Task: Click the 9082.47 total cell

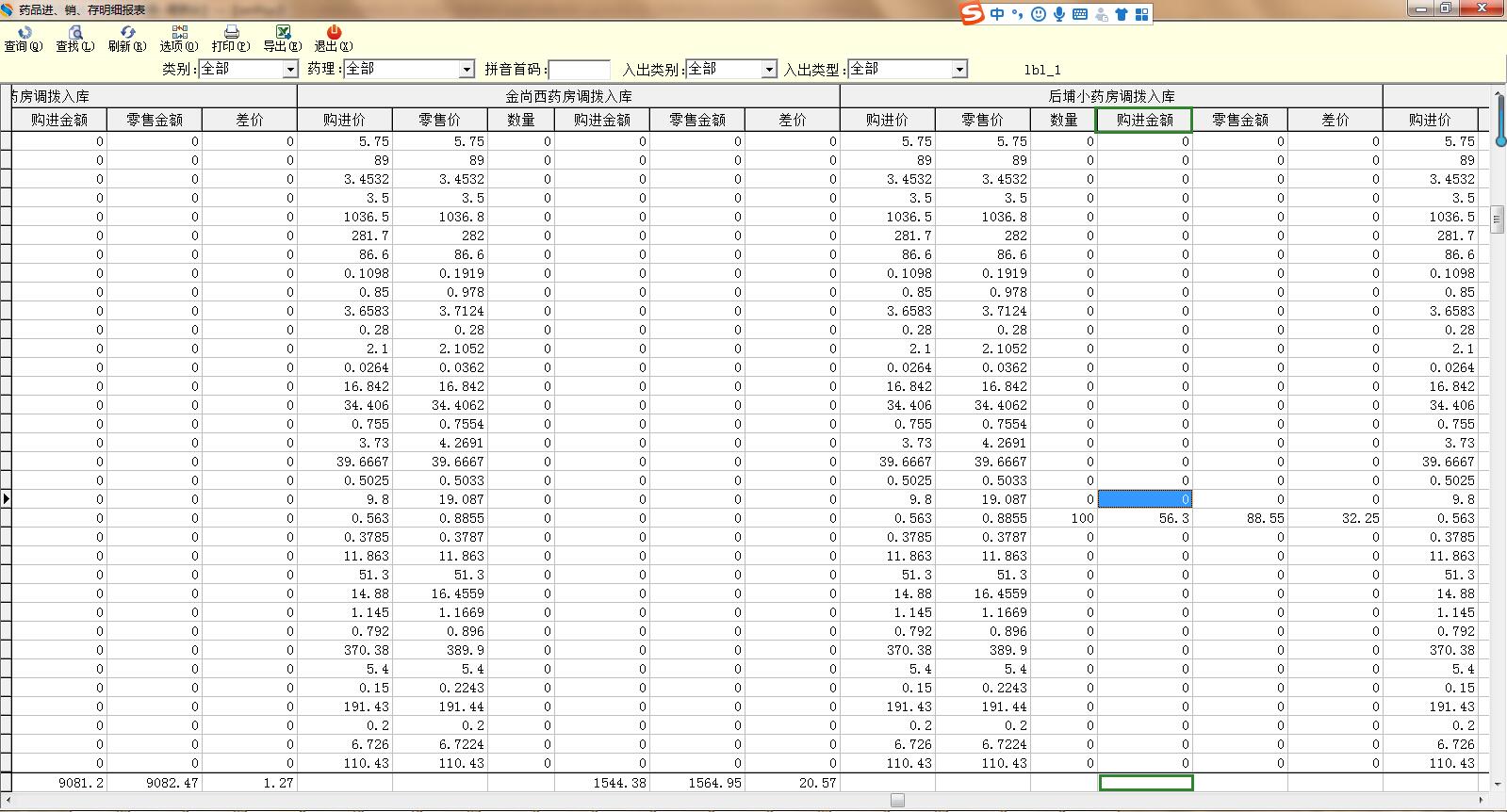Action: 154,783
